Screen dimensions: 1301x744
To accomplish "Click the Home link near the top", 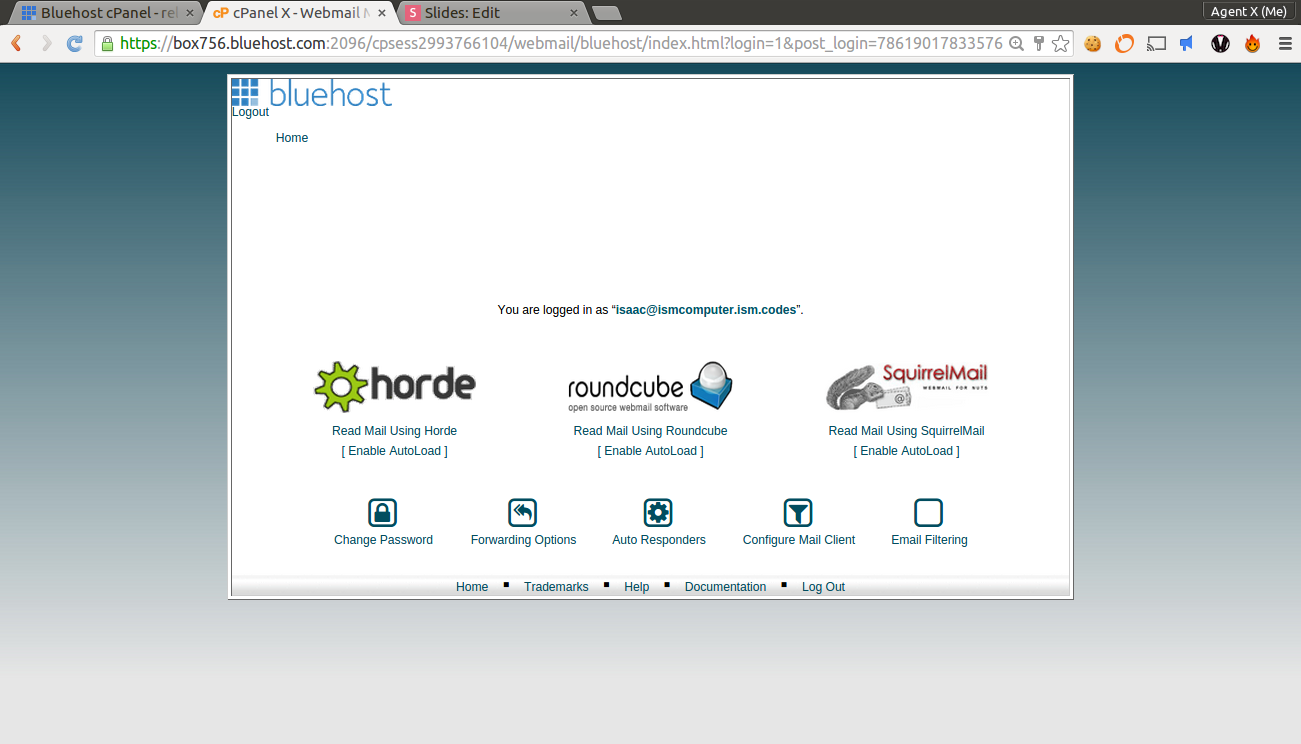I will (292, 138).
